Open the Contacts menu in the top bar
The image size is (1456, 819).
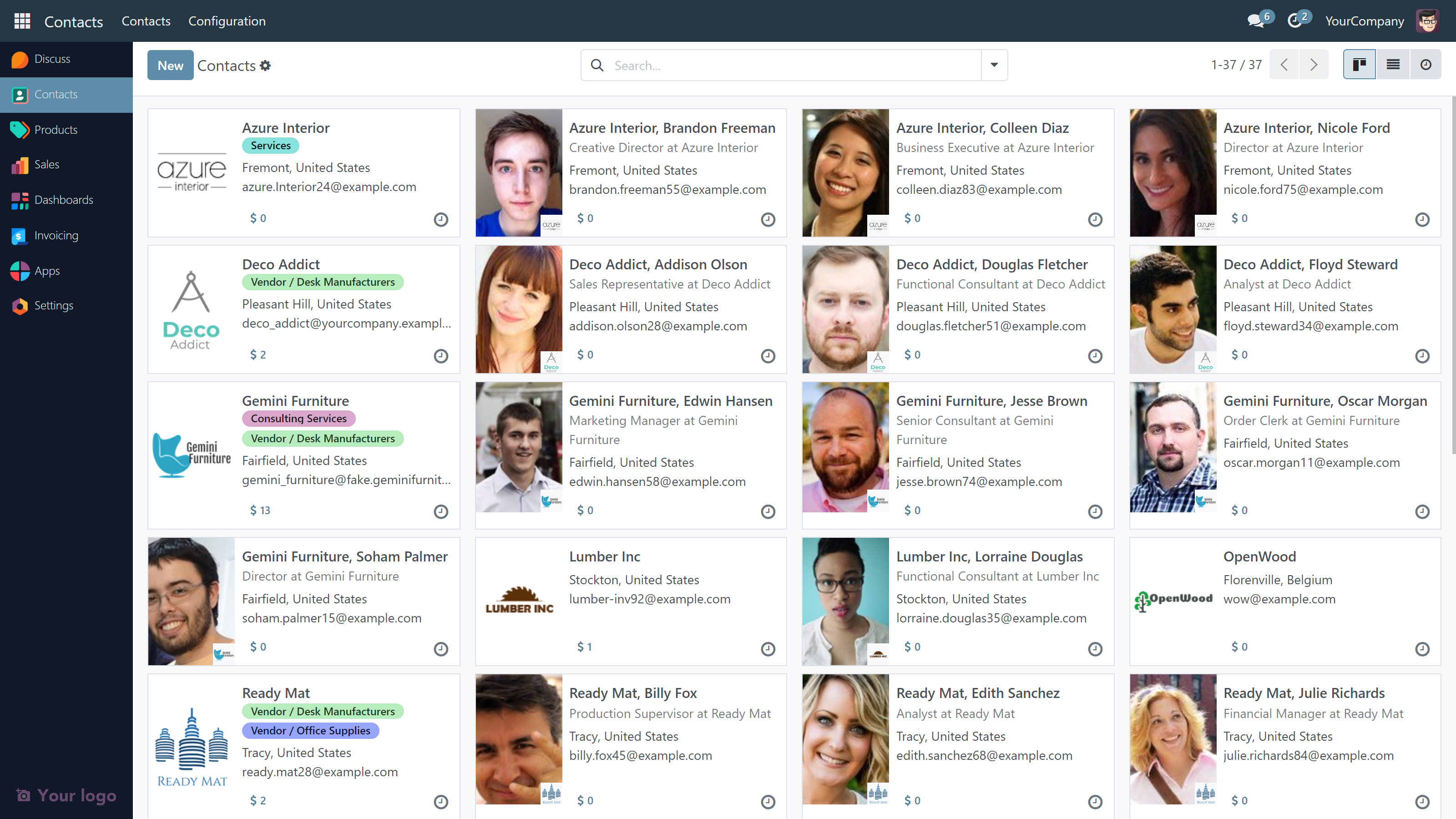coord(146,21)
